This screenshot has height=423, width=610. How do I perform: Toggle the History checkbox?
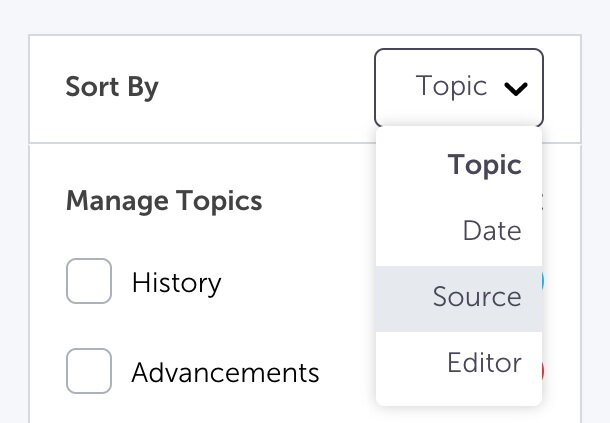(88, 282)
